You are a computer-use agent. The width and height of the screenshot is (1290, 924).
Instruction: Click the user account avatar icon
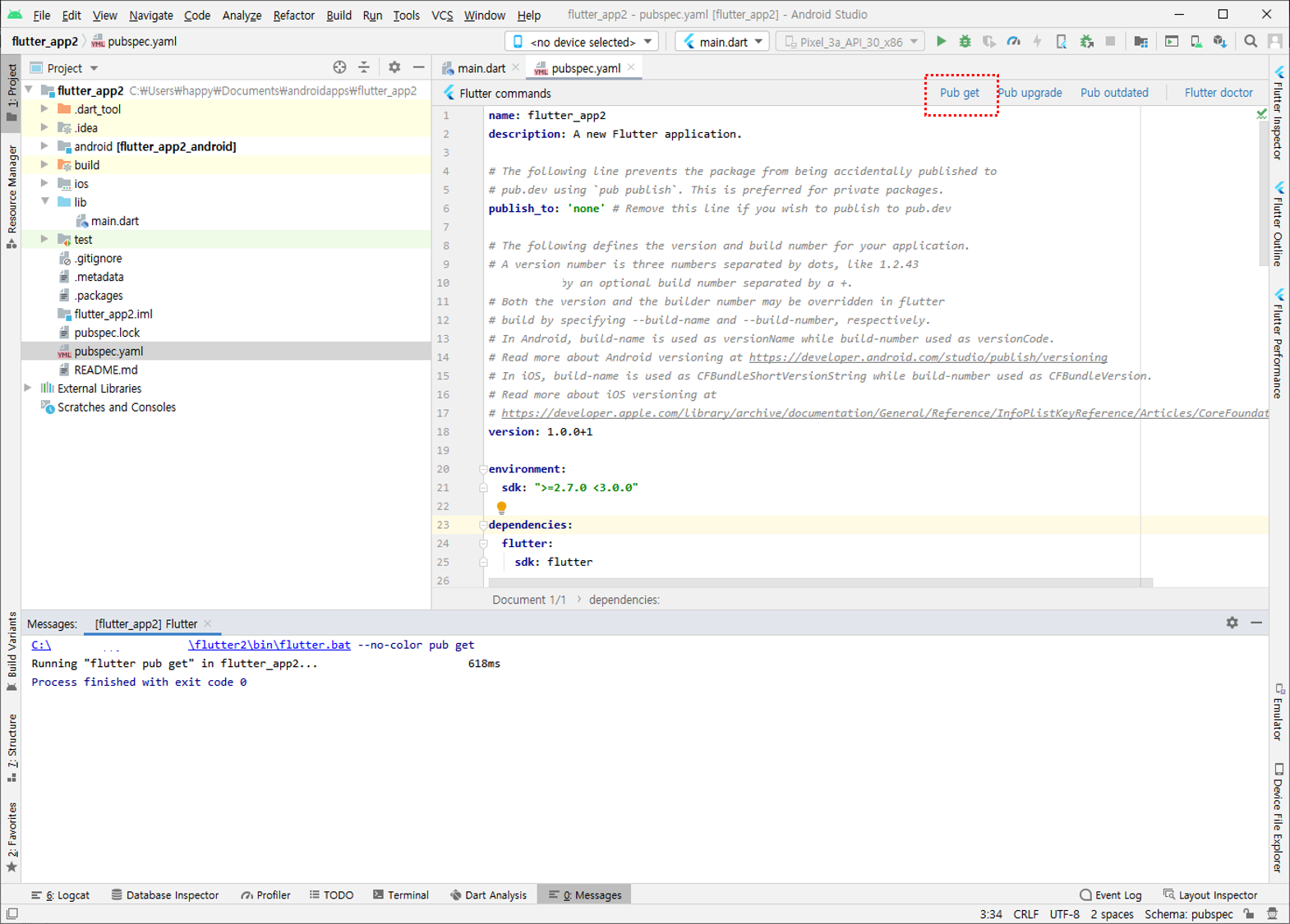(x=1275, y=41)
